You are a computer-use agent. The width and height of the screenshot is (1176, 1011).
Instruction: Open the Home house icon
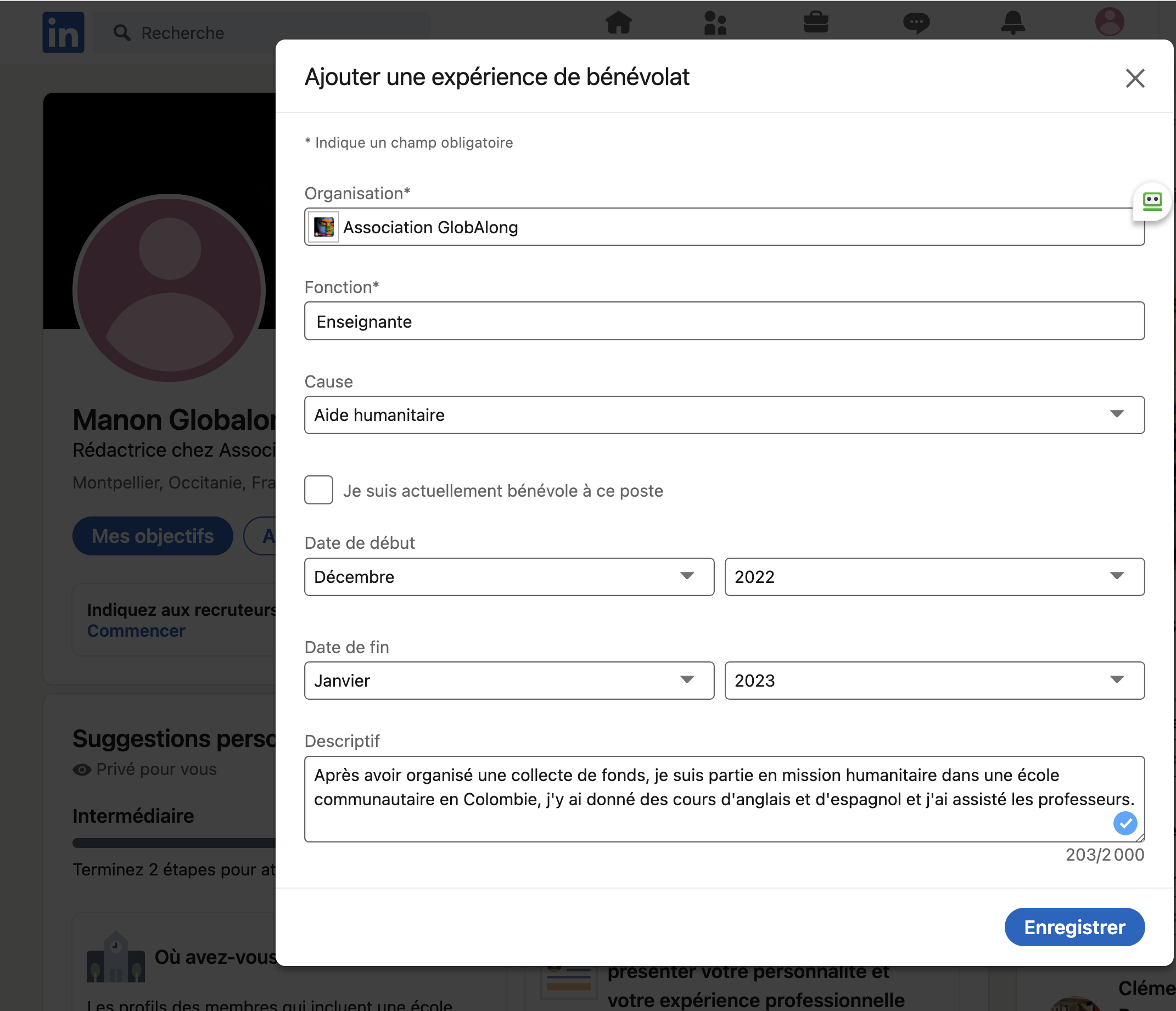click(x=619, y=23)
